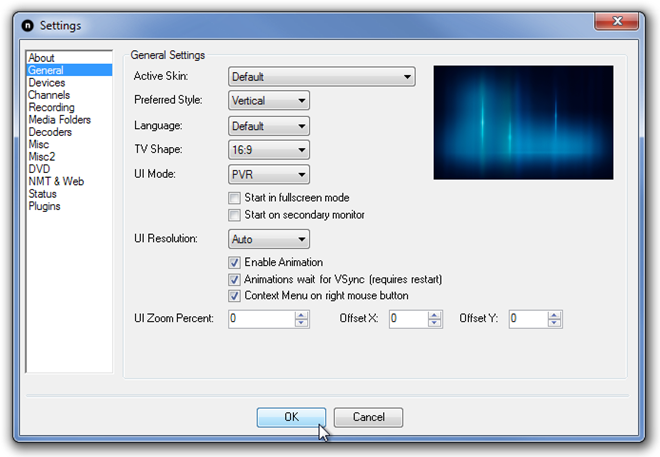Uncheck Enable Animation checkbox
Viewport: 660px width, 457px height.
pyautogui.click(x=234, y=263)
